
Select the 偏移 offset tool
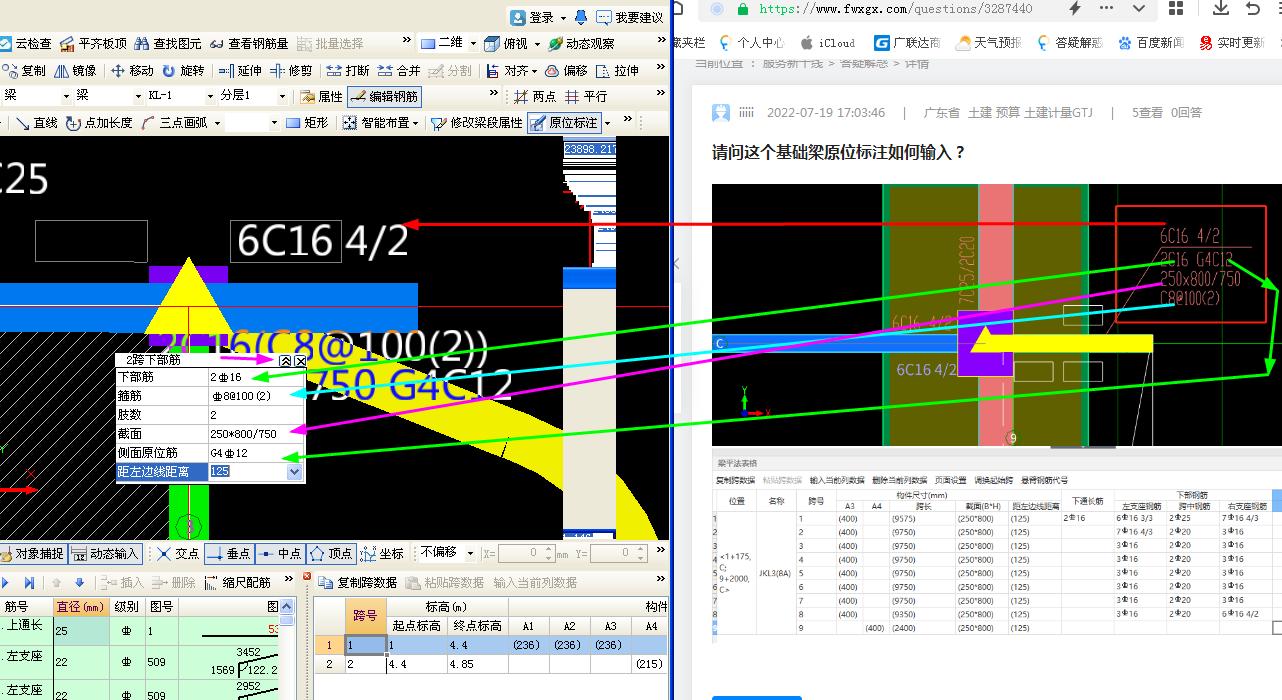tap(567, 71)
